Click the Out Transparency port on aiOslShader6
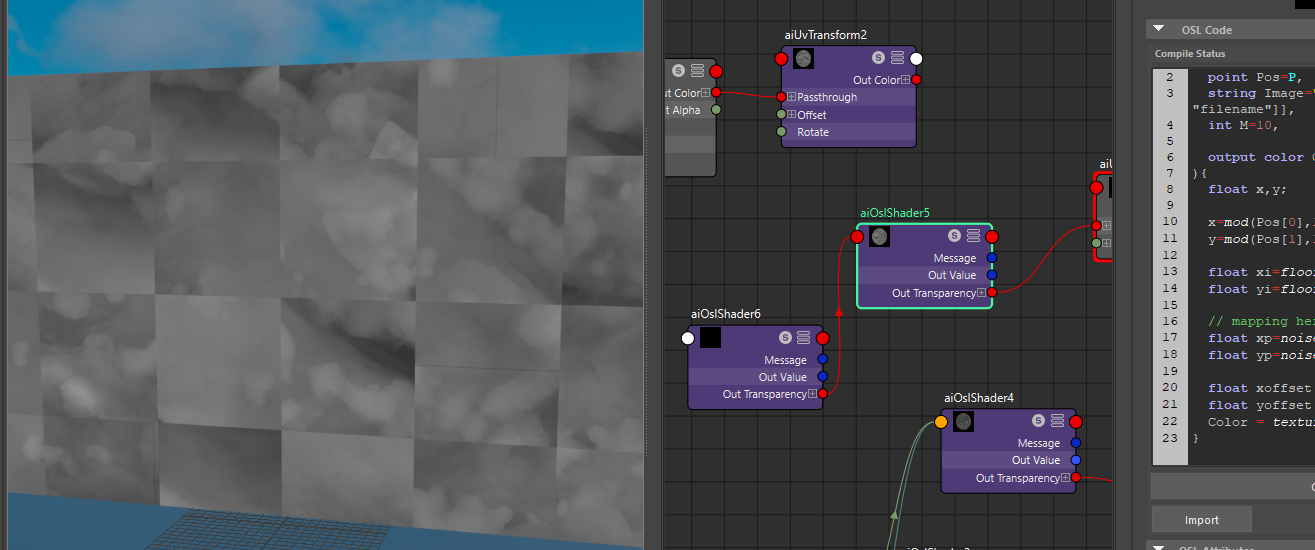Viewport: 1315px width, 550px height. pyautogui.click(x=822, y=394)
